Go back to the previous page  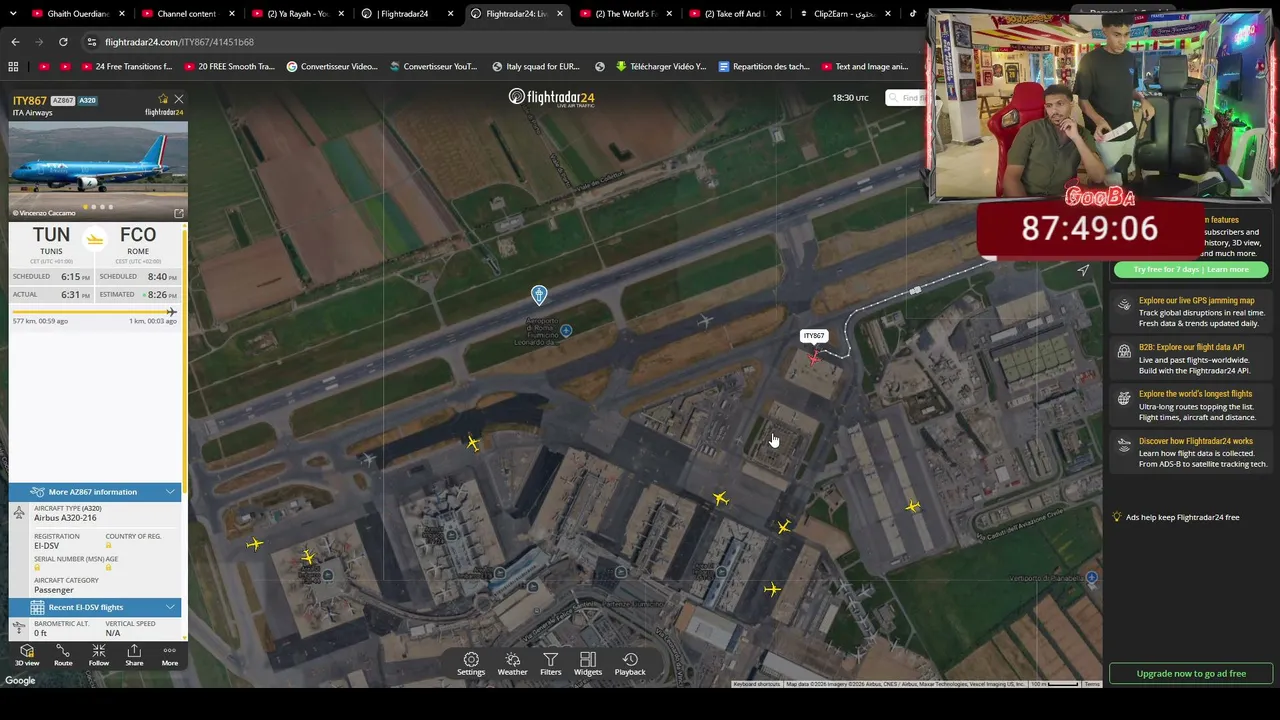15,42
